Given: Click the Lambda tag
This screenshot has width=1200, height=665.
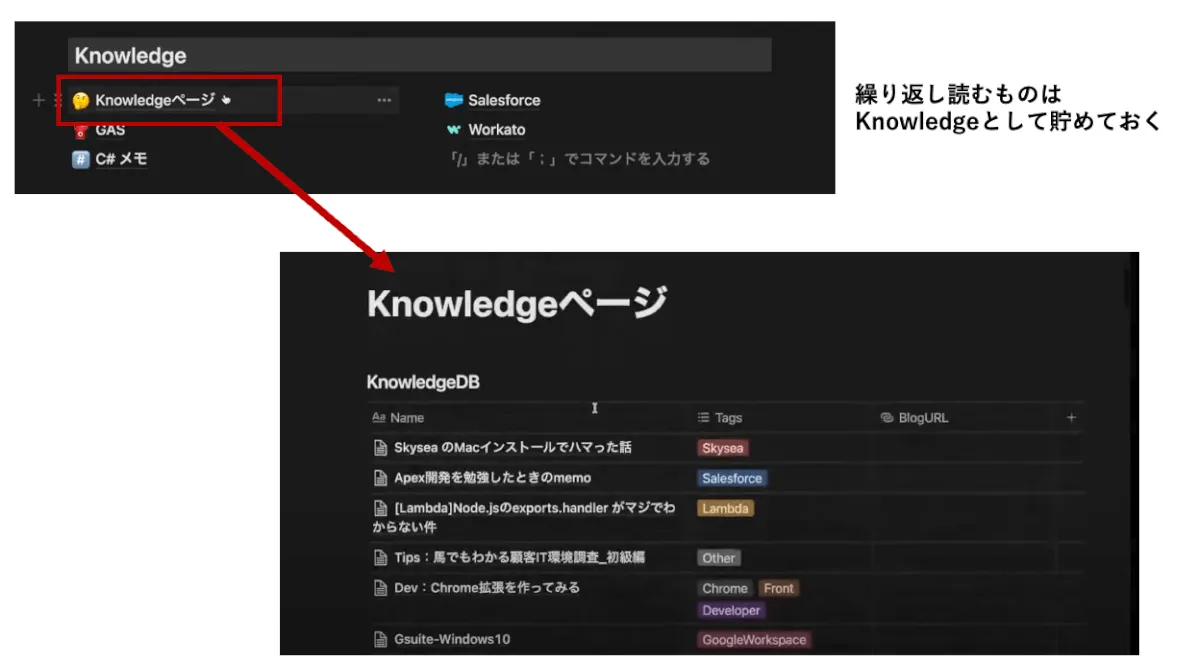Looking at the screenshot, I should (726, 508).
